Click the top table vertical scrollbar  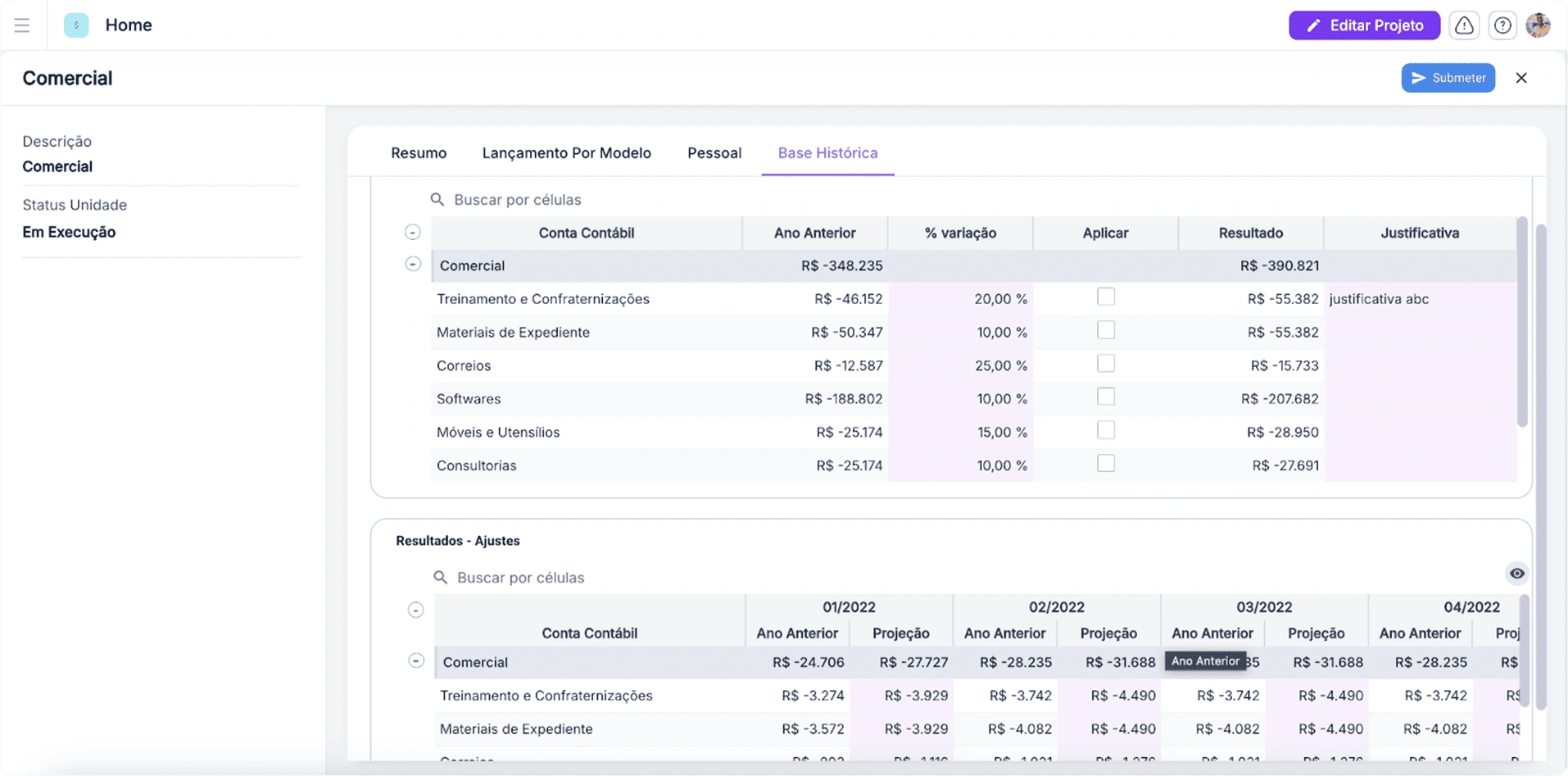1521,321
